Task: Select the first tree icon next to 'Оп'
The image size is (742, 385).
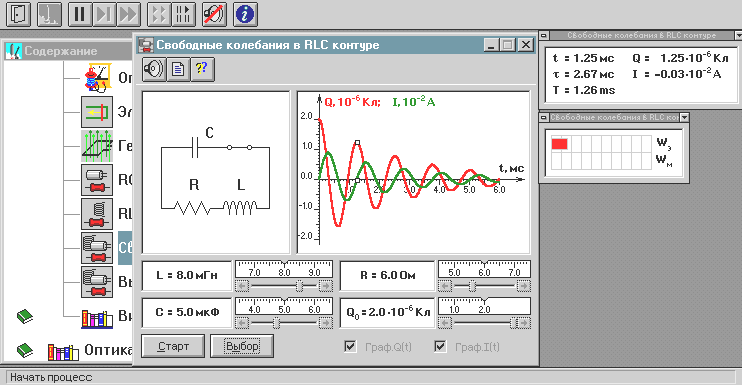Action: 97,78
